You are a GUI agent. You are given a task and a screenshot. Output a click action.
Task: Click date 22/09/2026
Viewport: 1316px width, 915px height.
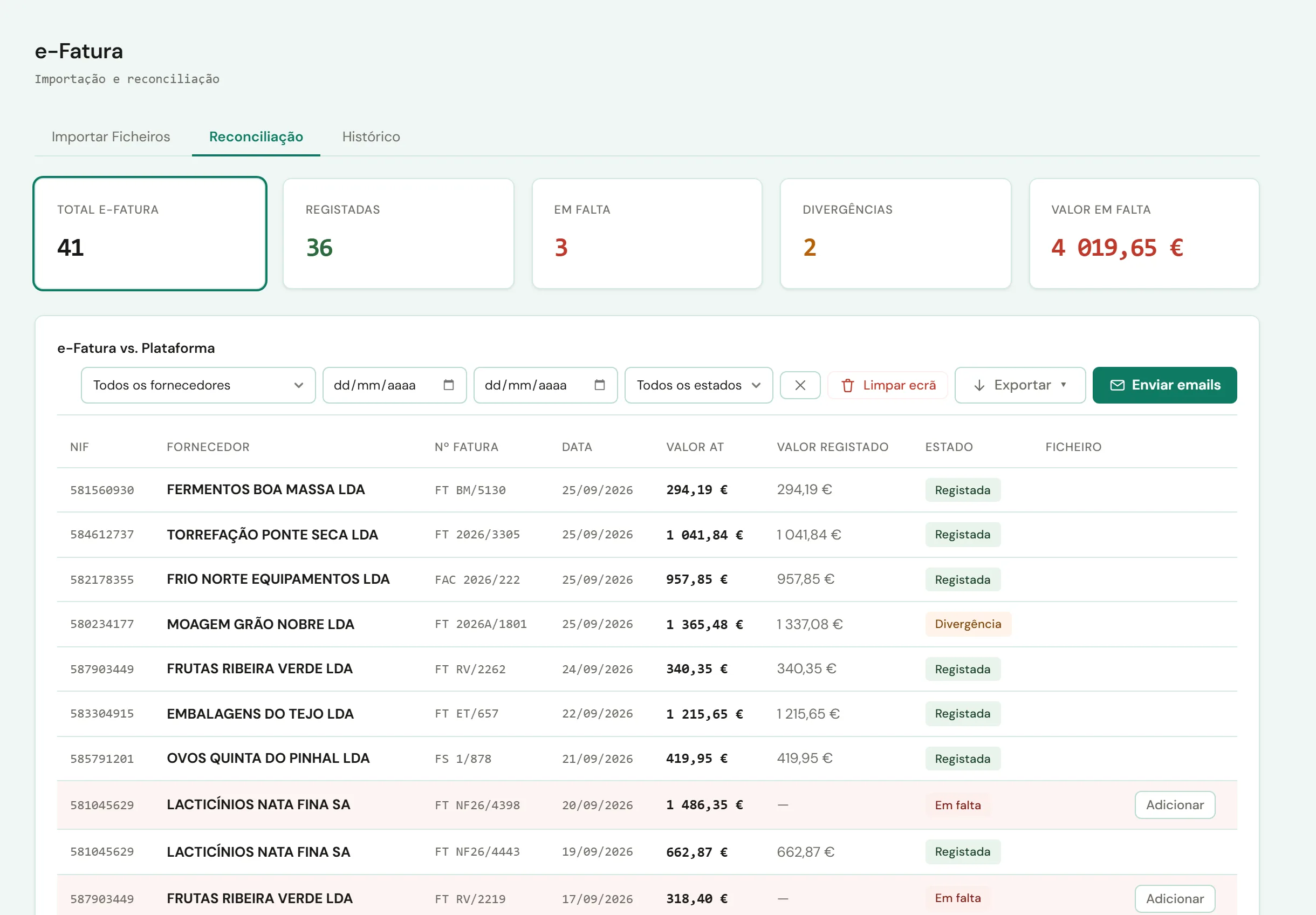tap(597, 714)
